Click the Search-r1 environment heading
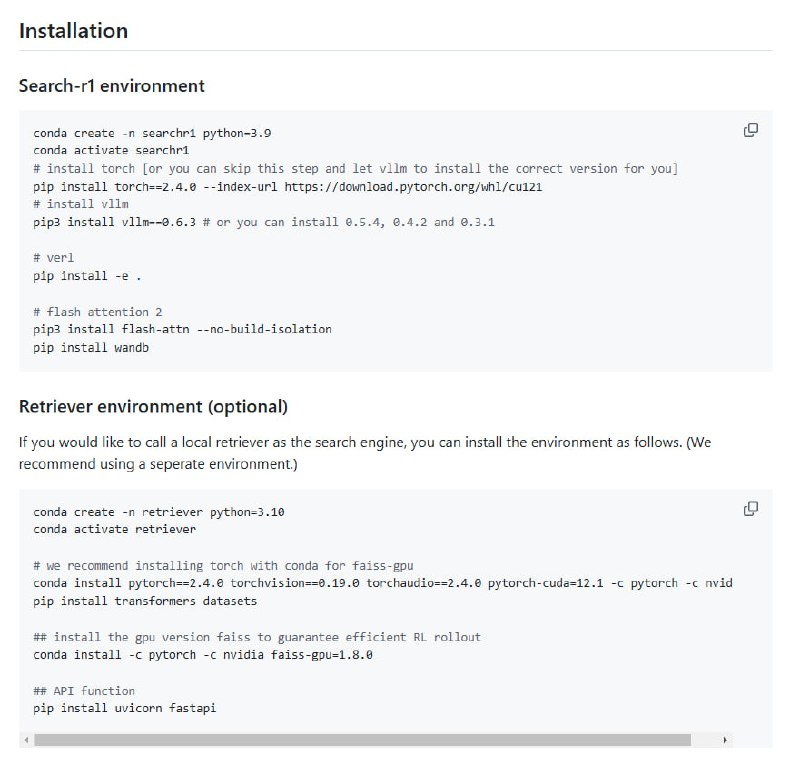 (112, 85)
